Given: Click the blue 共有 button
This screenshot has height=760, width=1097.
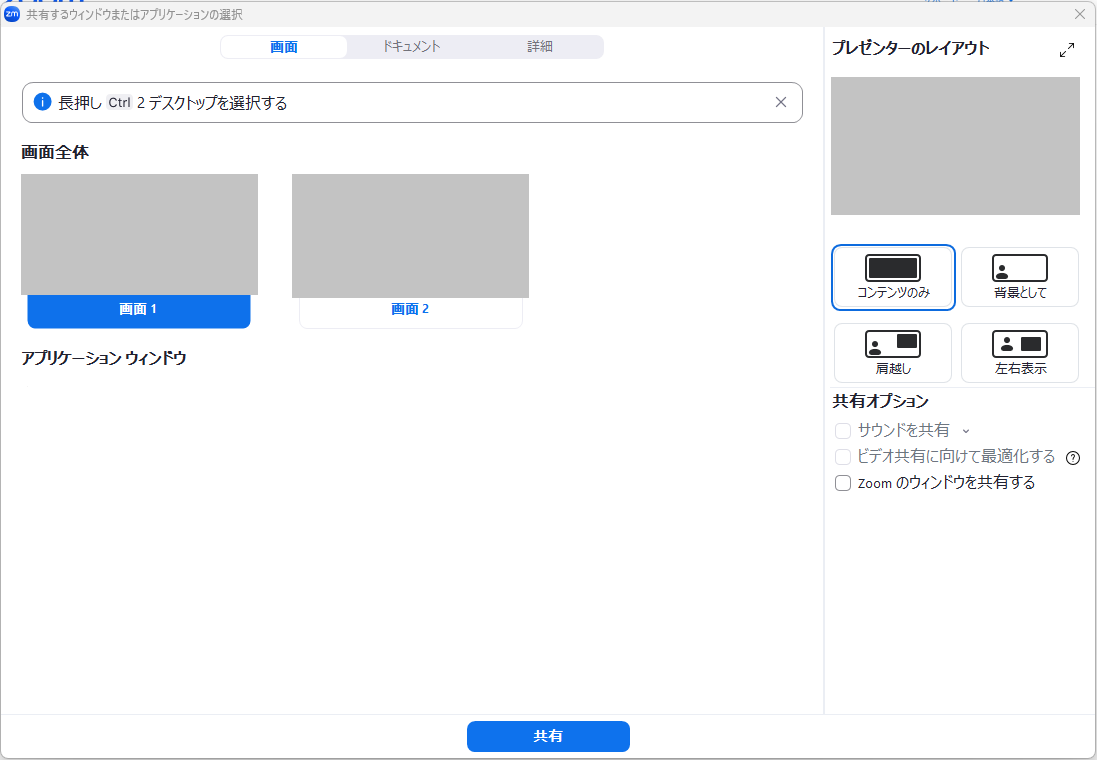Looking at the screenshot, I should click(548, 736).
